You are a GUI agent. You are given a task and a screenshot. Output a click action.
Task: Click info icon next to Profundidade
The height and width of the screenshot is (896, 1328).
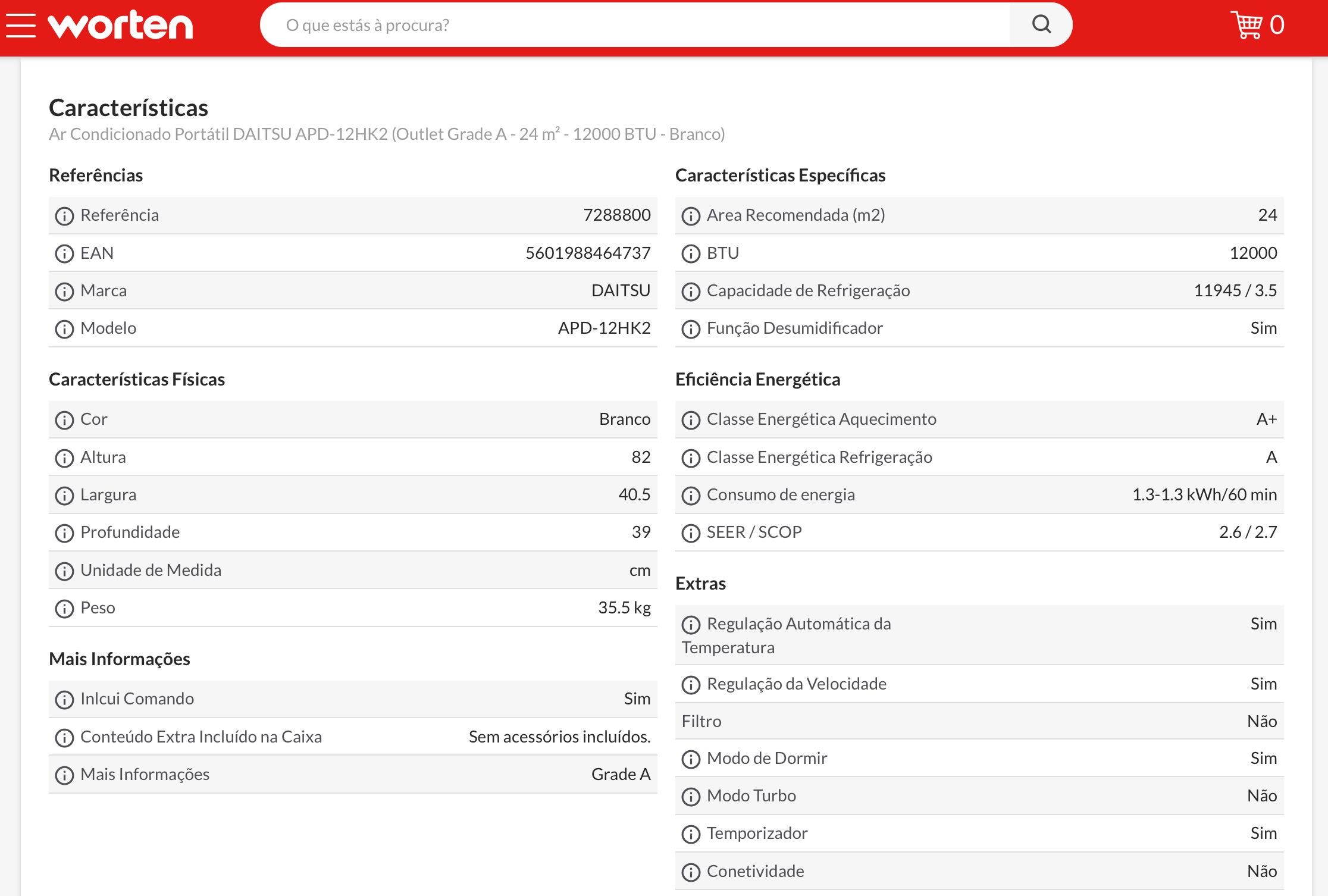coord(64,533)
